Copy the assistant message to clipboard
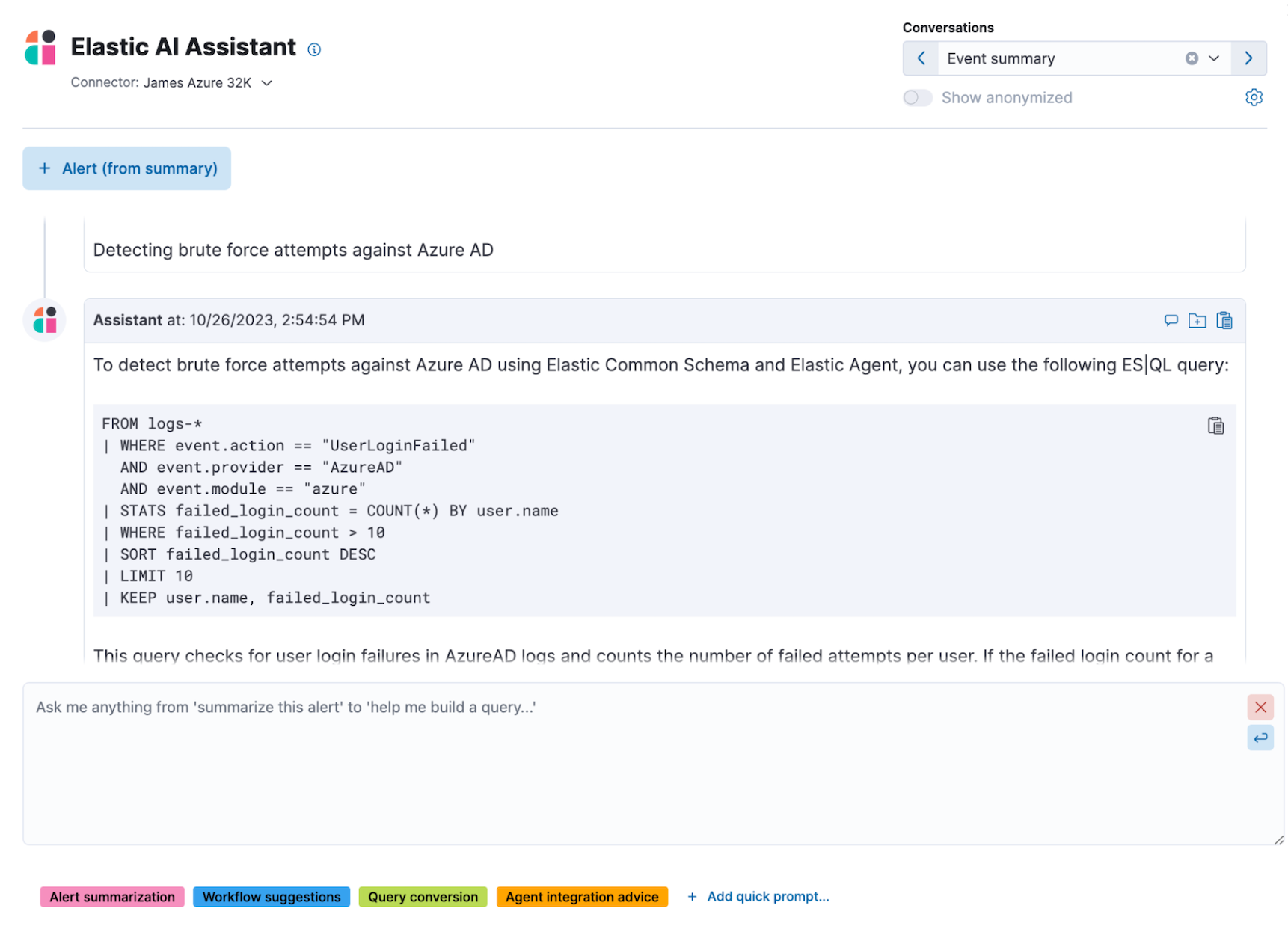This screenshot has width=1288, height=935. (1224, 321)
